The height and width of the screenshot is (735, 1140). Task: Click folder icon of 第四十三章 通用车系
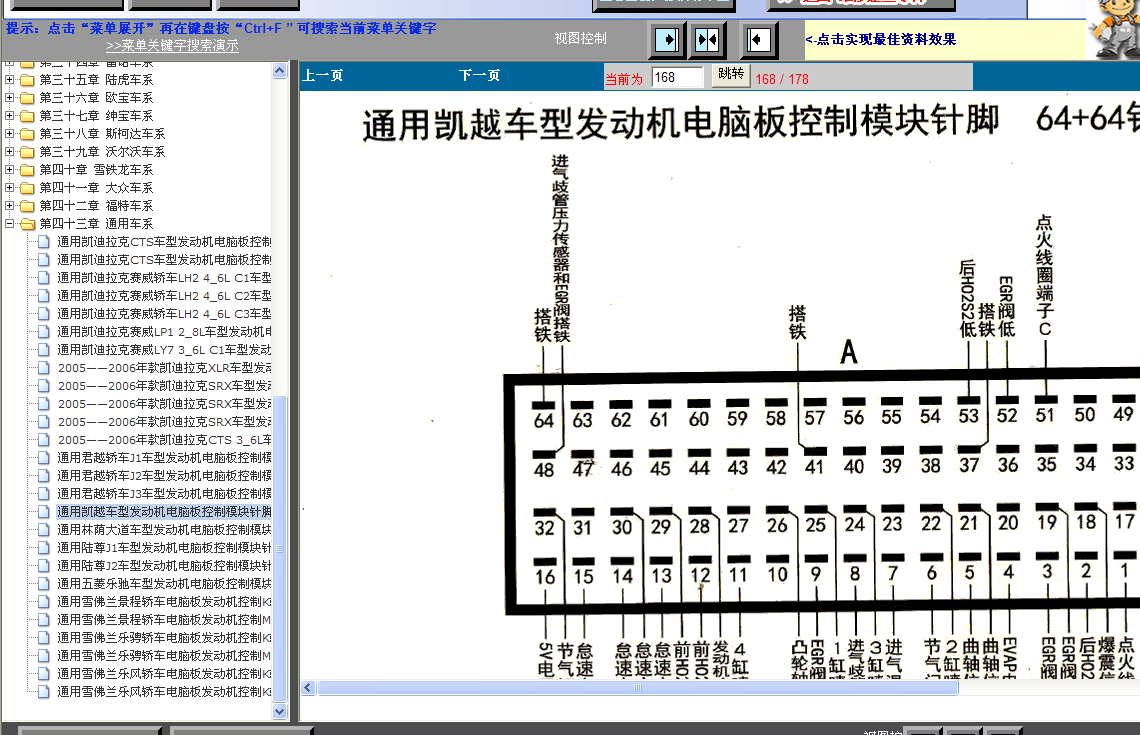(28, 224)
